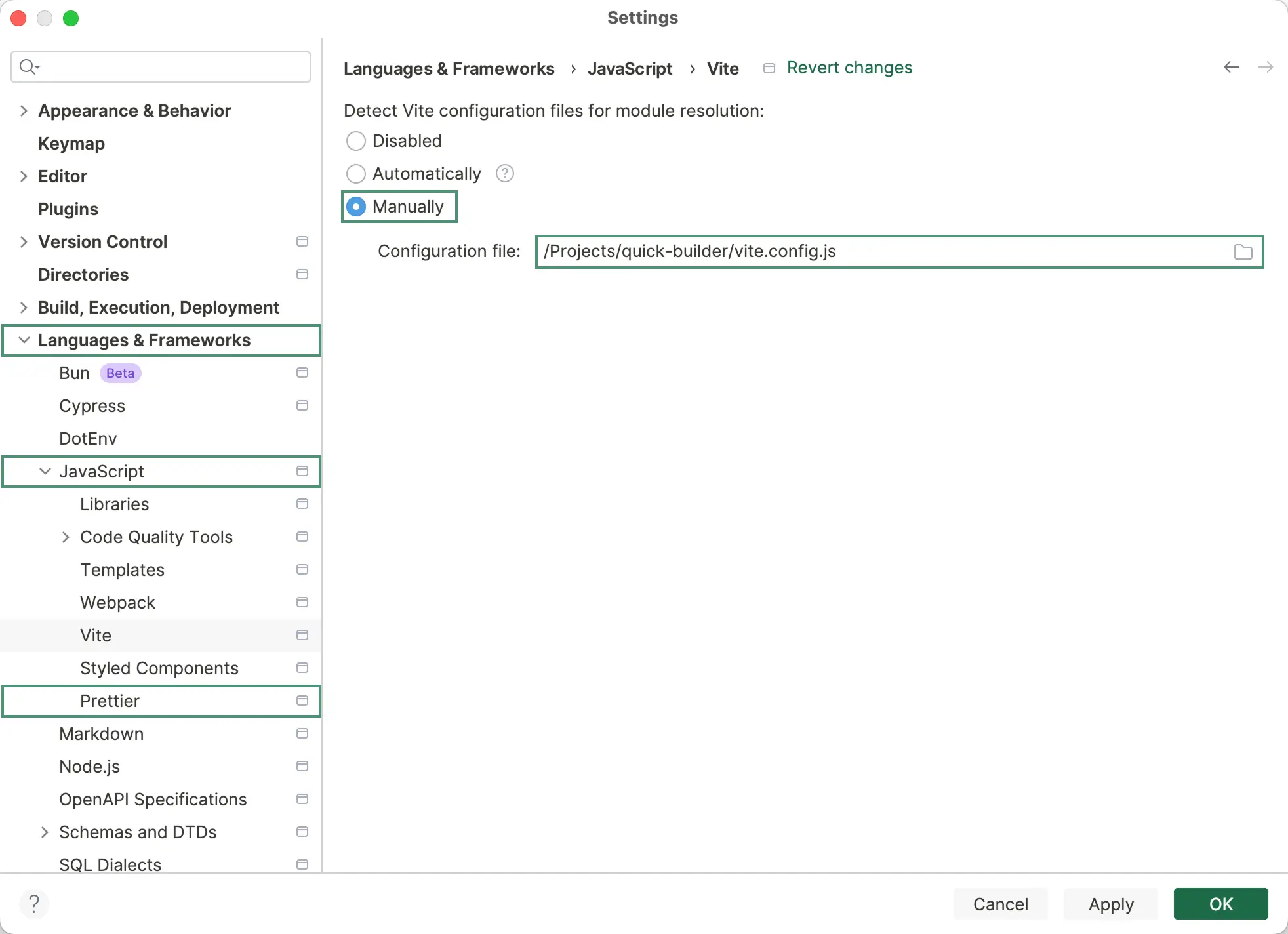Click the project-level icon beside Revert changes
Viewport: 1288px width, 934px height.
pos(769,68)
